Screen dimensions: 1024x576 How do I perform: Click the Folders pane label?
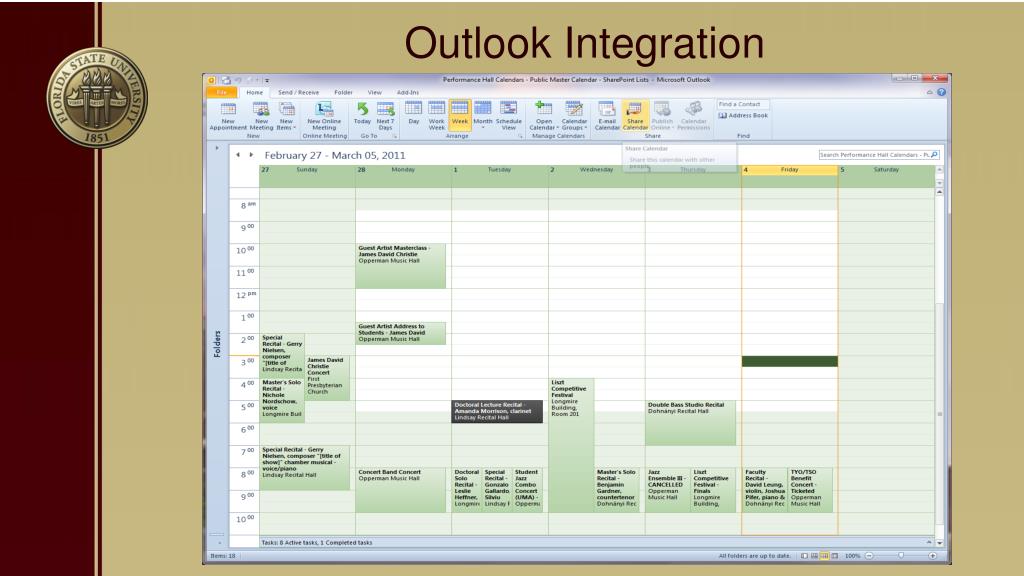tap(217, 344)
